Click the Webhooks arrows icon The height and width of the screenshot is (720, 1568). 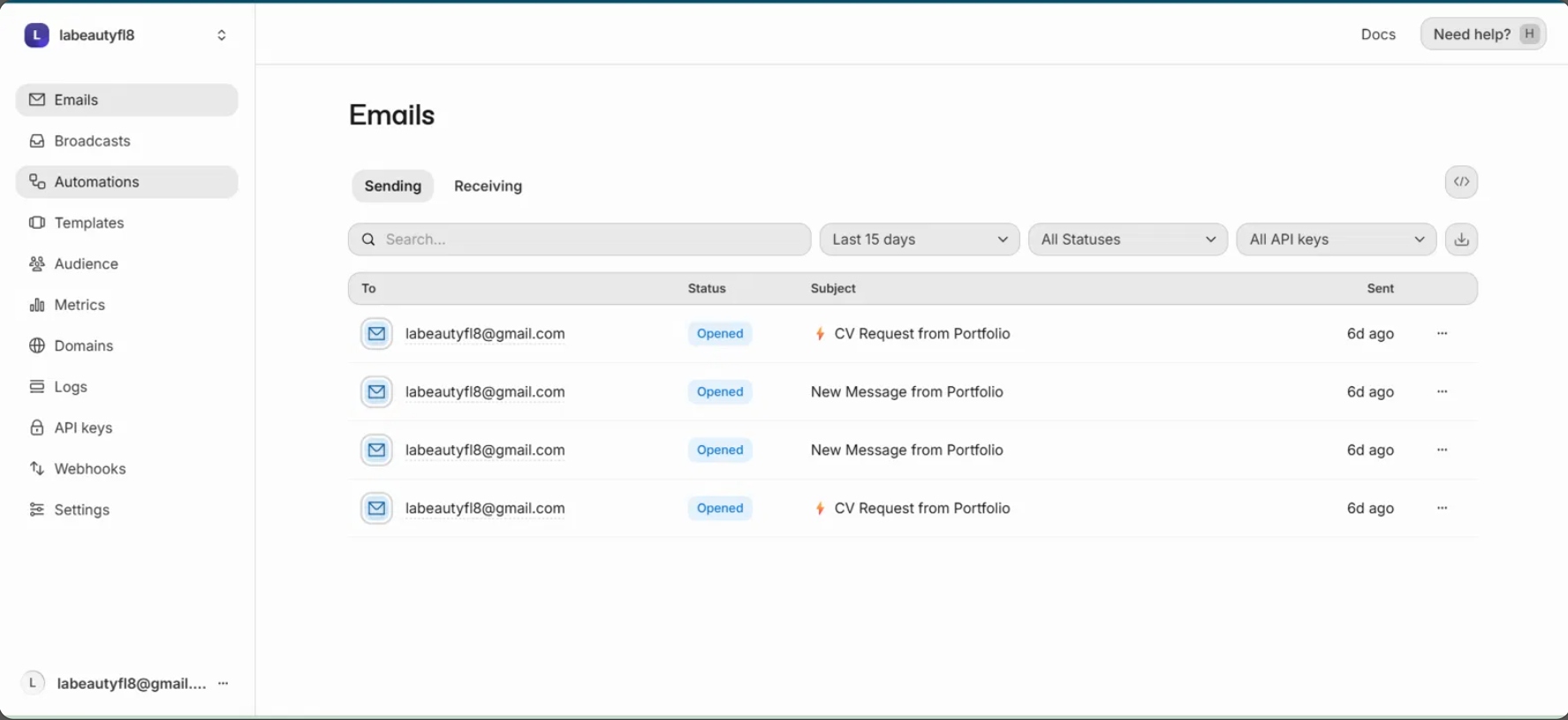point(37,468)
